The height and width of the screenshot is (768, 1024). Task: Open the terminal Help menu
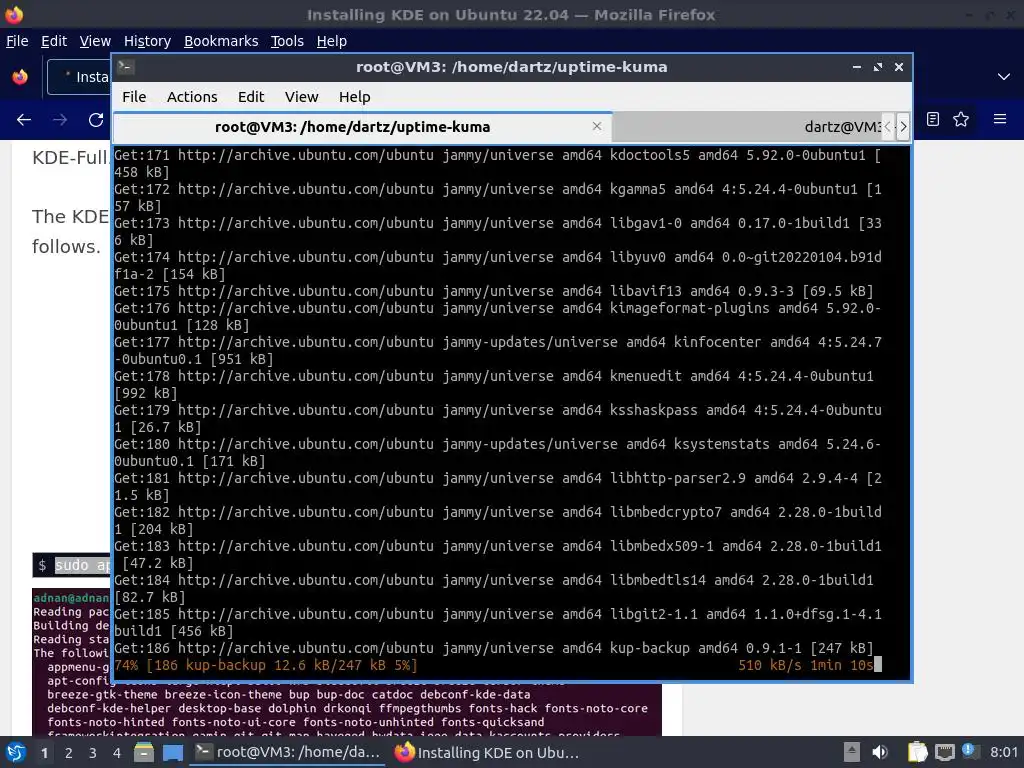[355, 97]
